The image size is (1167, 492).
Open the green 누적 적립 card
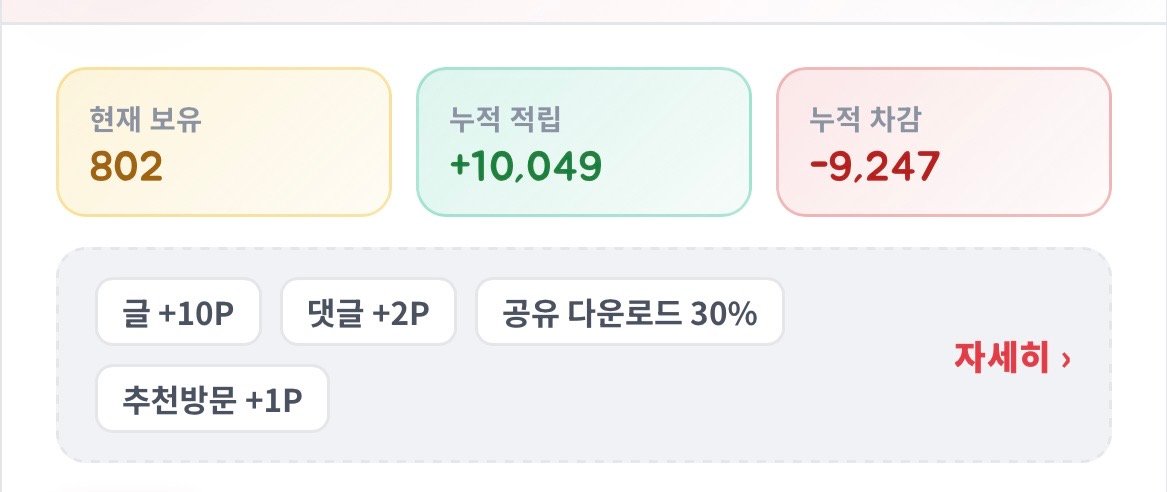pyautogui.click(x=584, y=142)
